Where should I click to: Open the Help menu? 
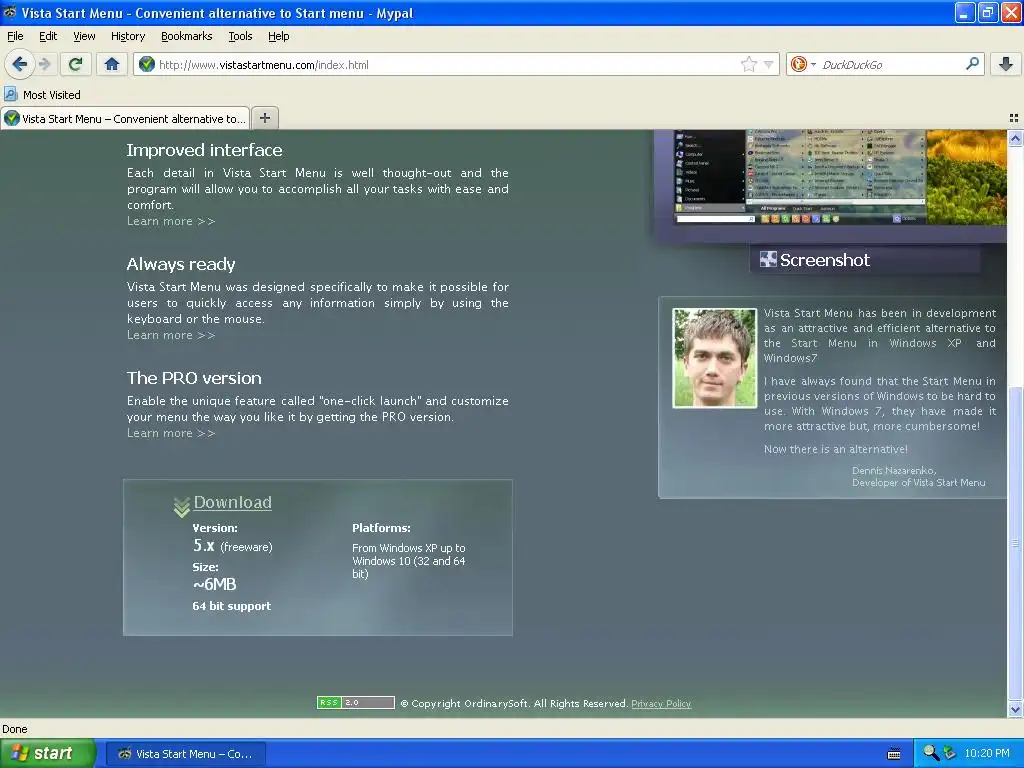tap(279, 36)
